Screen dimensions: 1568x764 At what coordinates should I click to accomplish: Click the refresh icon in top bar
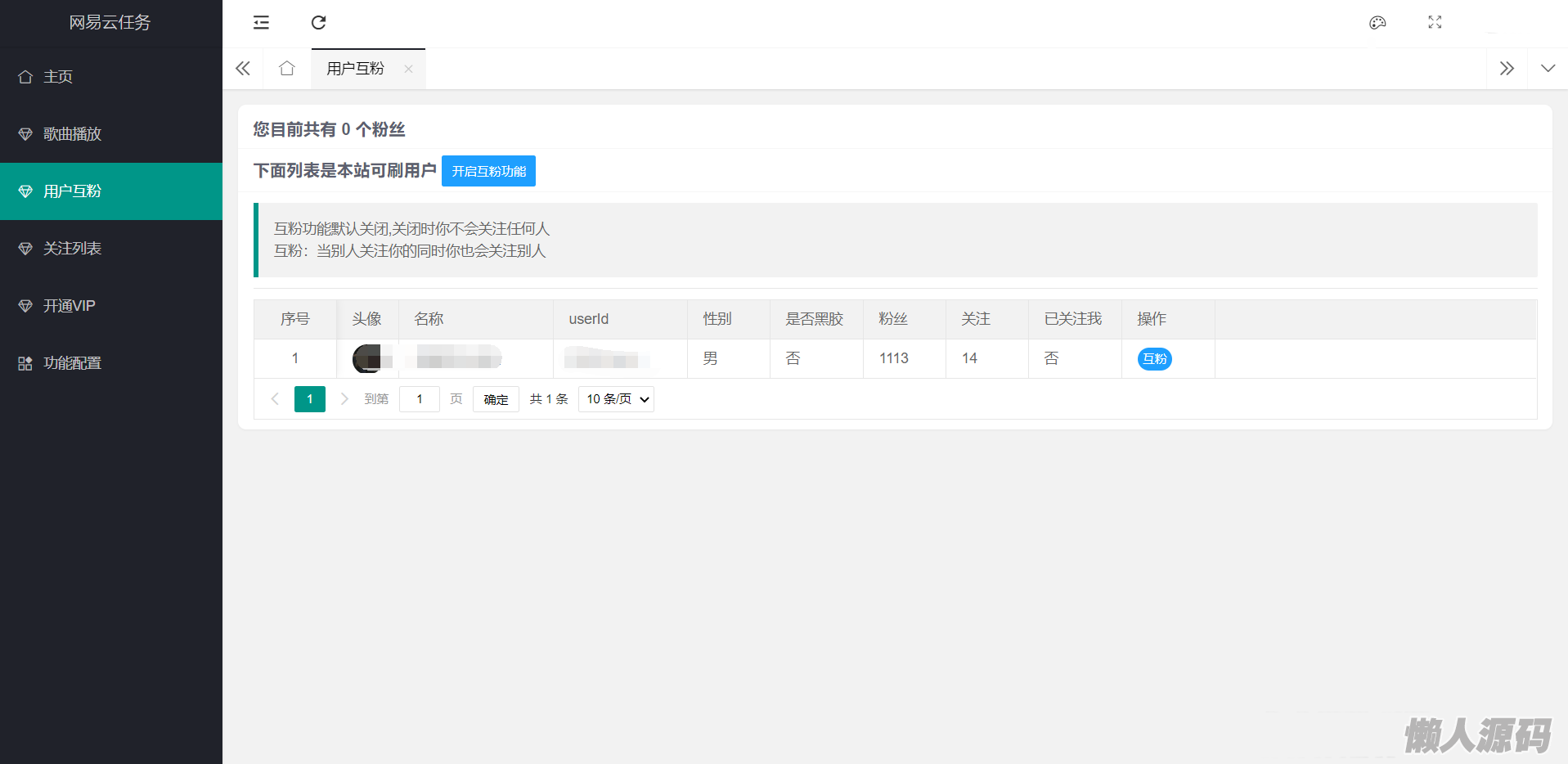coord(319,23)
